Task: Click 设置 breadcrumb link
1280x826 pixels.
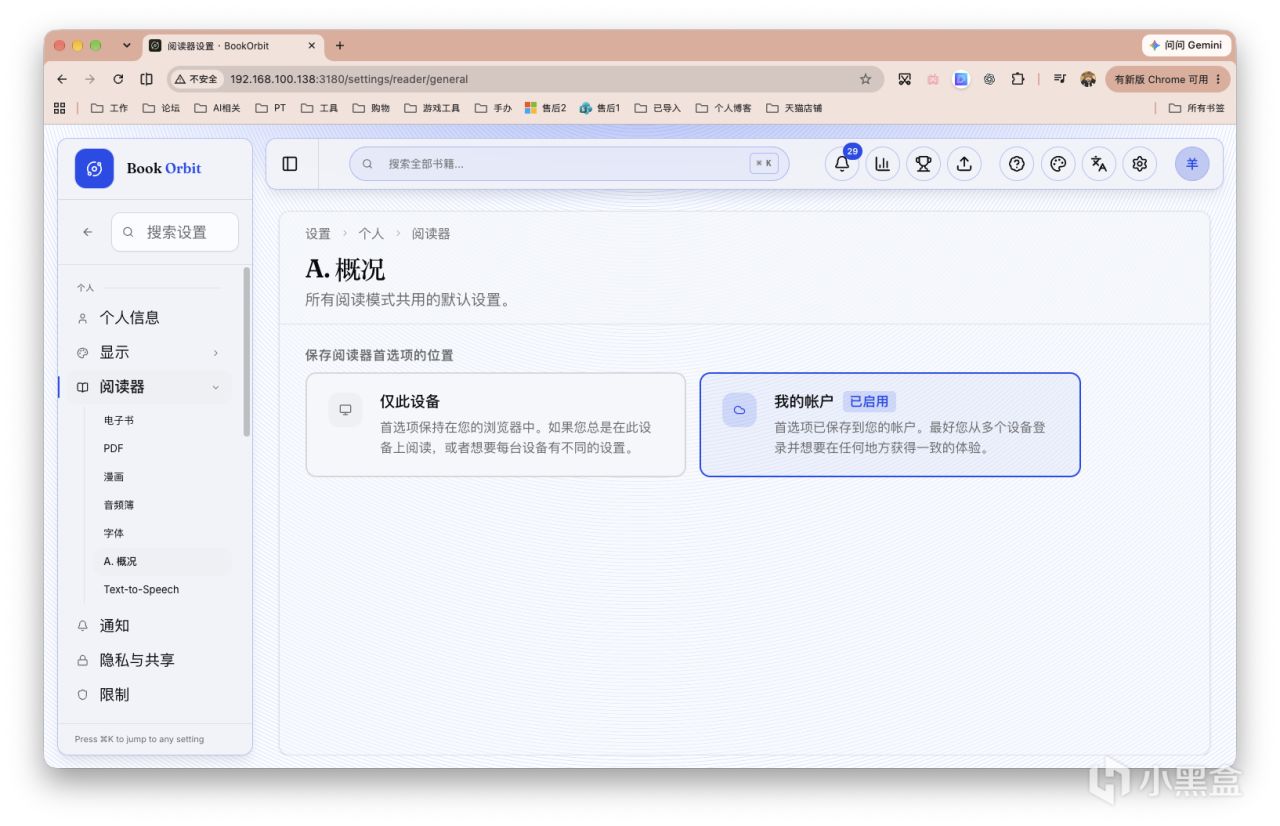Action: (318, 234)
